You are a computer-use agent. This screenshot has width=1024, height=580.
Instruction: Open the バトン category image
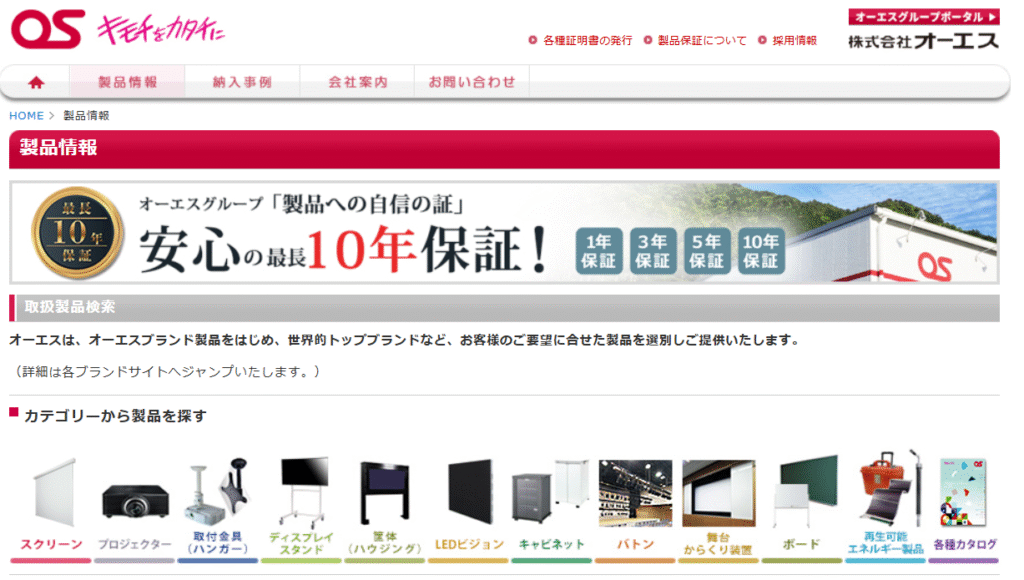(x=635, y=493)
